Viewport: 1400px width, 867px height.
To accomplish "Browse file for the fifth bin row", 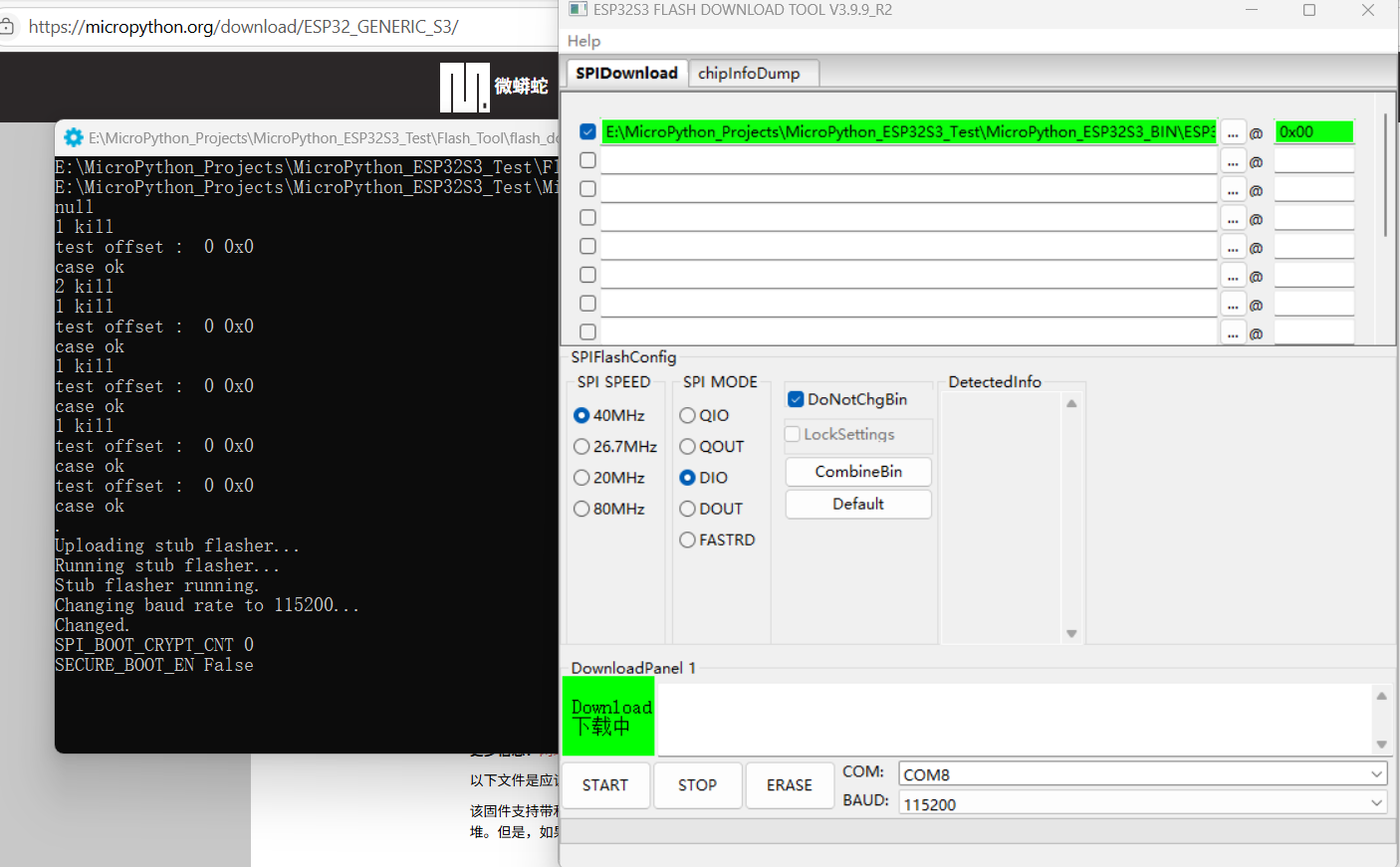I will pyautogui.click(x=1233, y=247).
